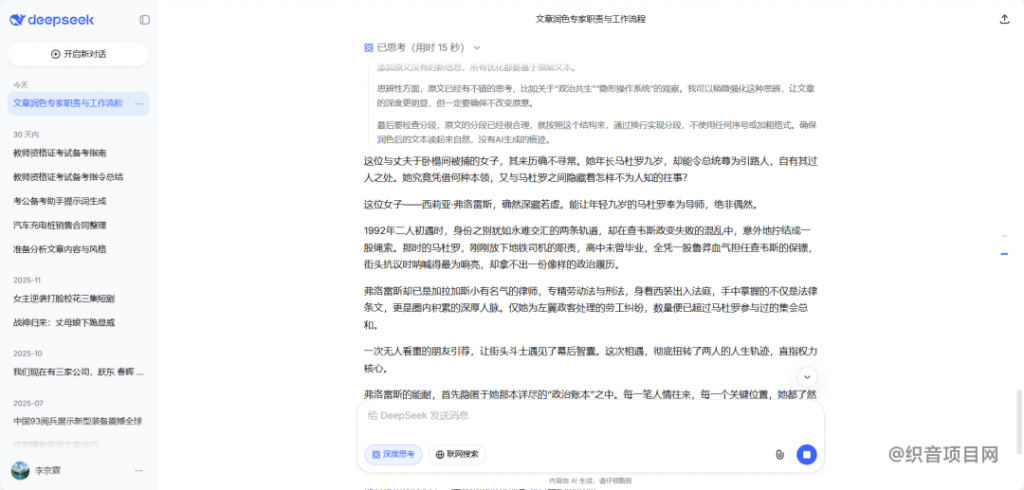The height and width of the screenshot is (490, 1024).
Task: Open the 战神归来：丈母娘下跪显威 conversation
Action: [x=78, y=323]
